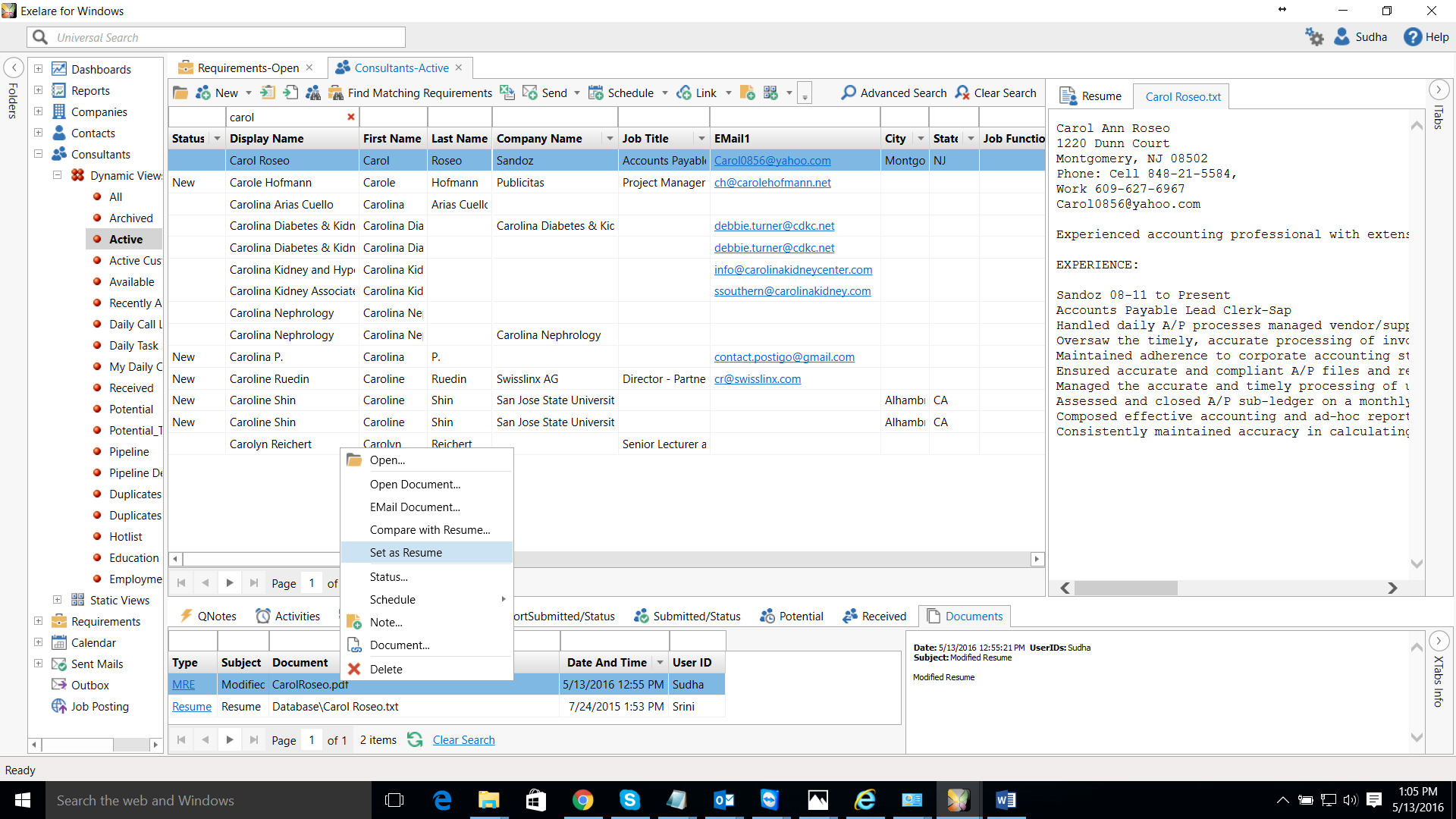Image resolution: width=1456 pixels, height=819 pixels.
Task: Select 'Set as Resume' in context menu
Action: (x=427, y=553)
